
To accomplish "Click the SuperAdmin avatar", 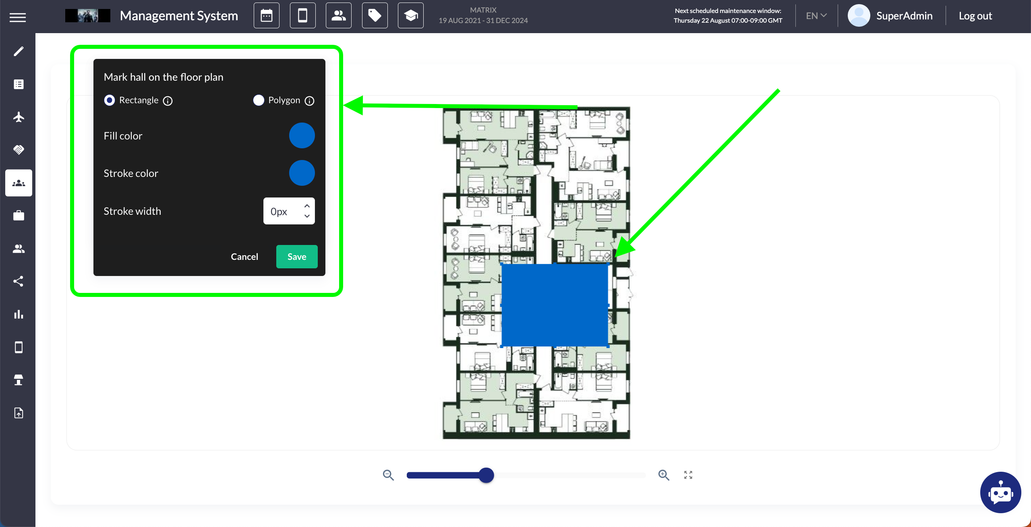I will click(x=859, y=16).
